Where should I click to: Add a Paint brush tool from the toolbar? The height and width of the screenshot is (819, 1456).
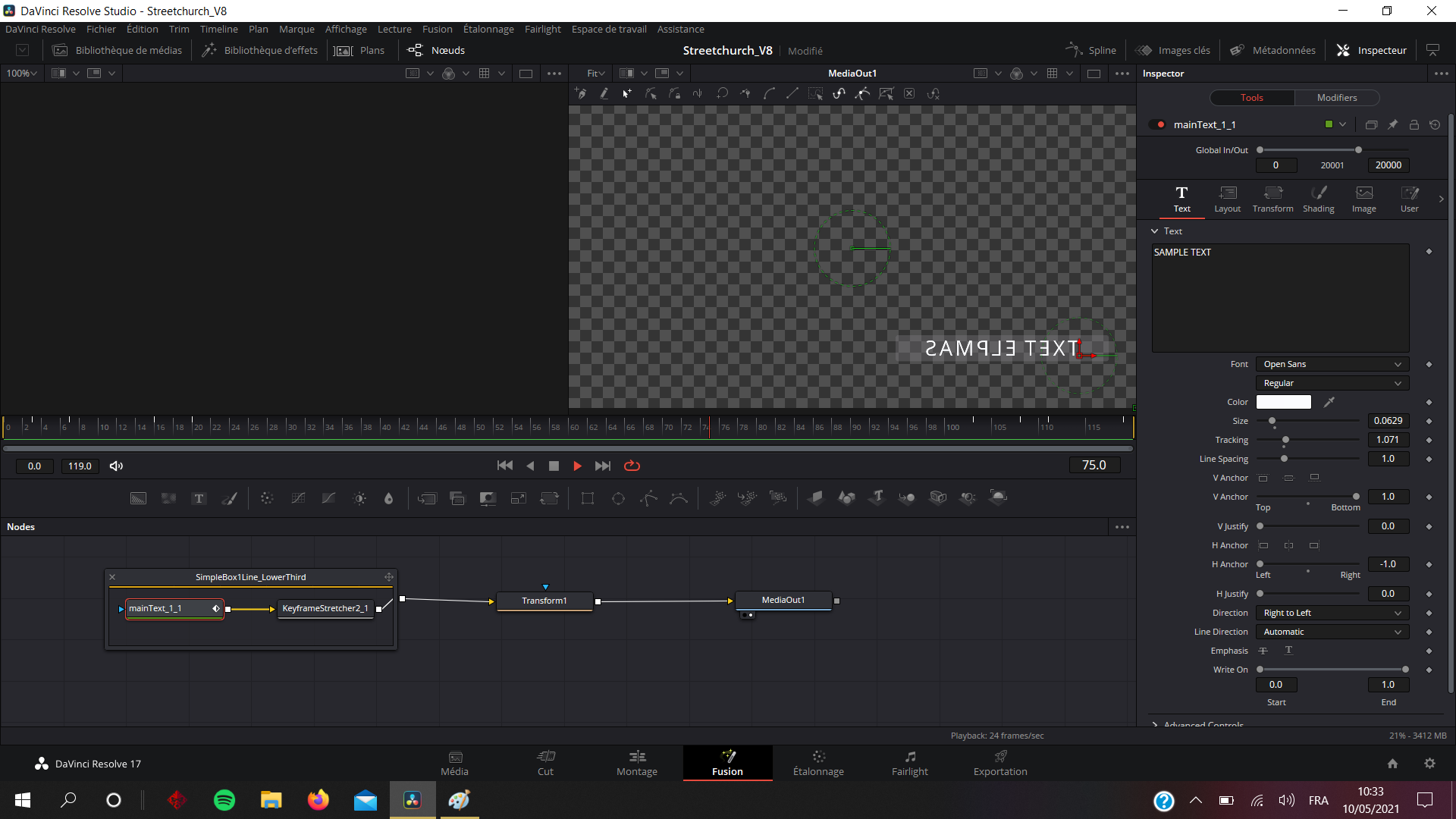[229, 498]
